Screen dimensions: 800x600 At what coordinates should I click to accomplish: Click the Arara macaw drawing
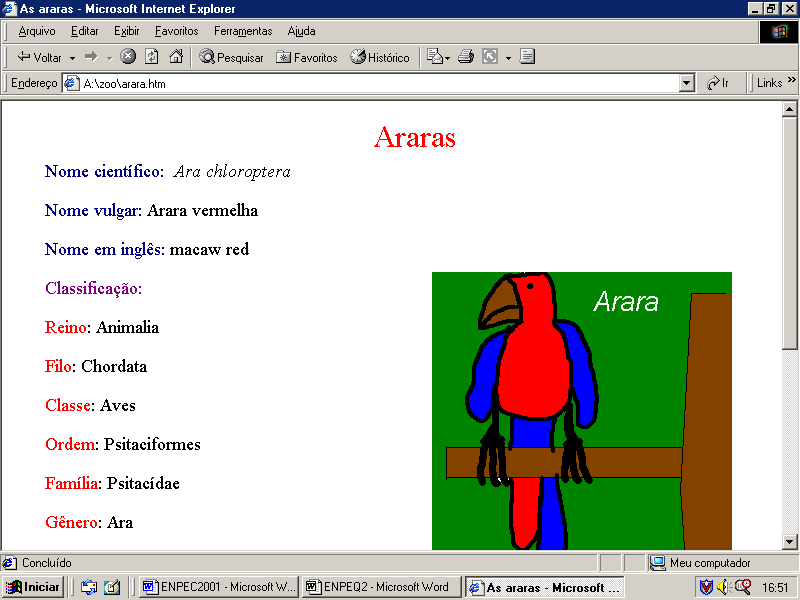click(x=582, y=411)
